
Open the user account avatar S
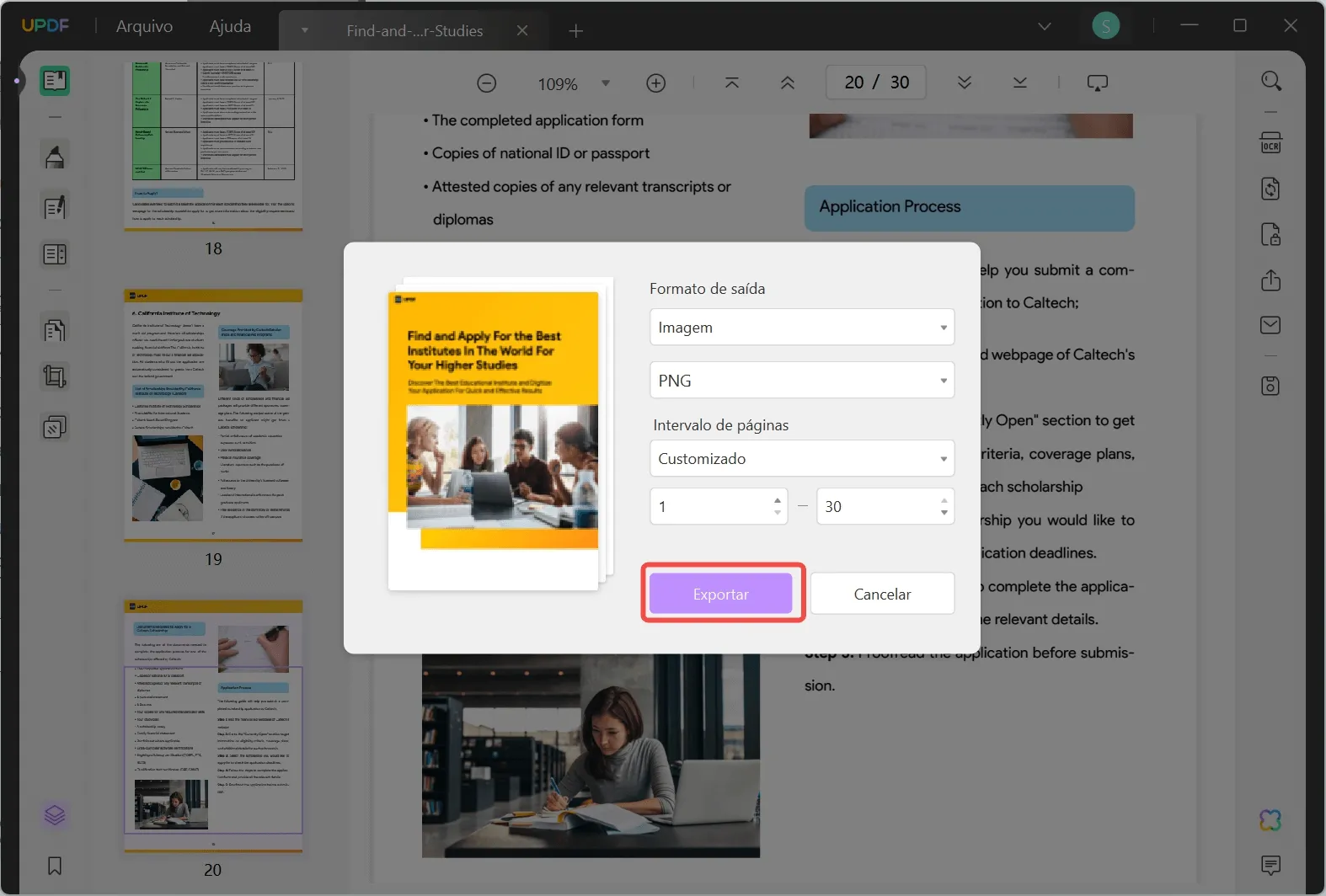pyautogui.click(x=1106, y=26)
